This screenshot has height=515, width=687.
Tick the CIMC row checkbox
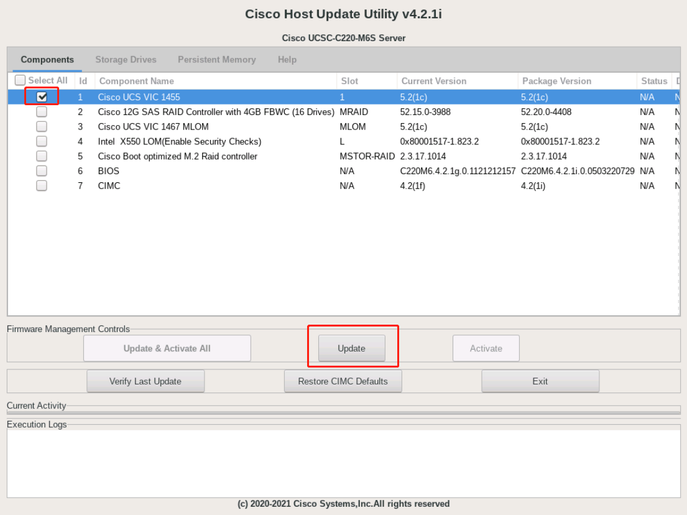point(42,186)
